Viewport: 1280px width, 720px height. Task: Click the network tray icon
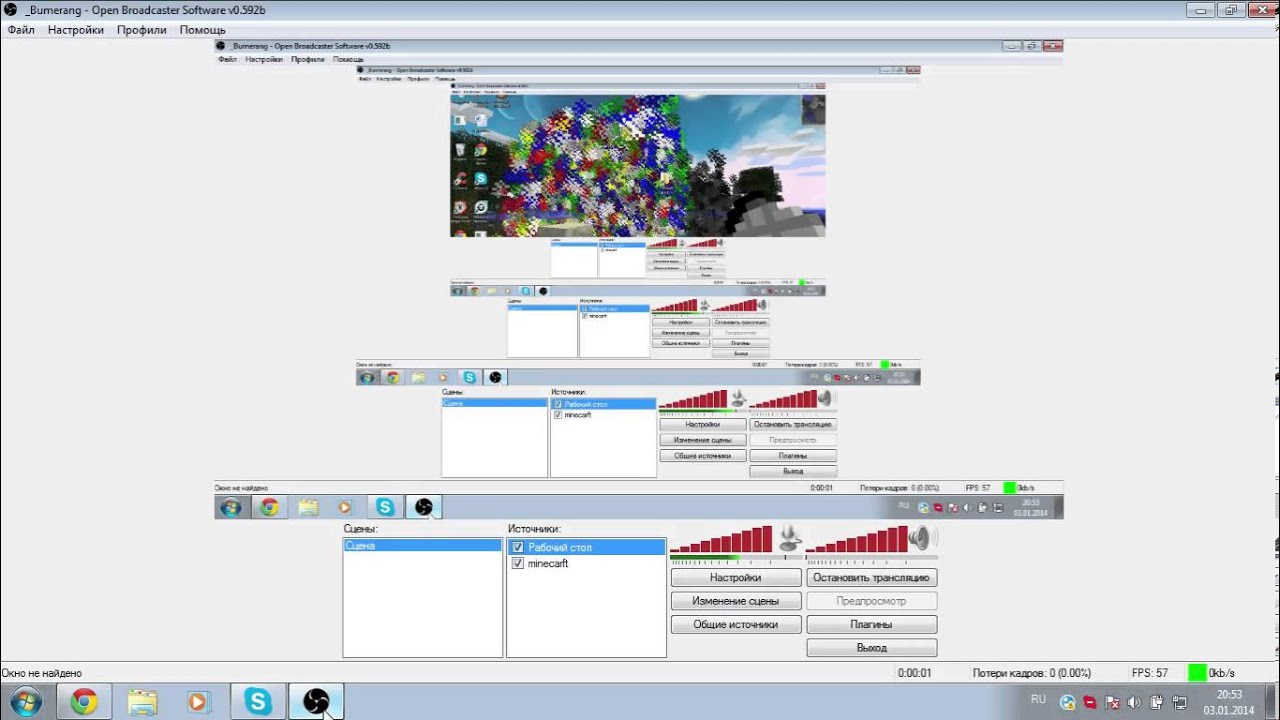[1180, 702]
